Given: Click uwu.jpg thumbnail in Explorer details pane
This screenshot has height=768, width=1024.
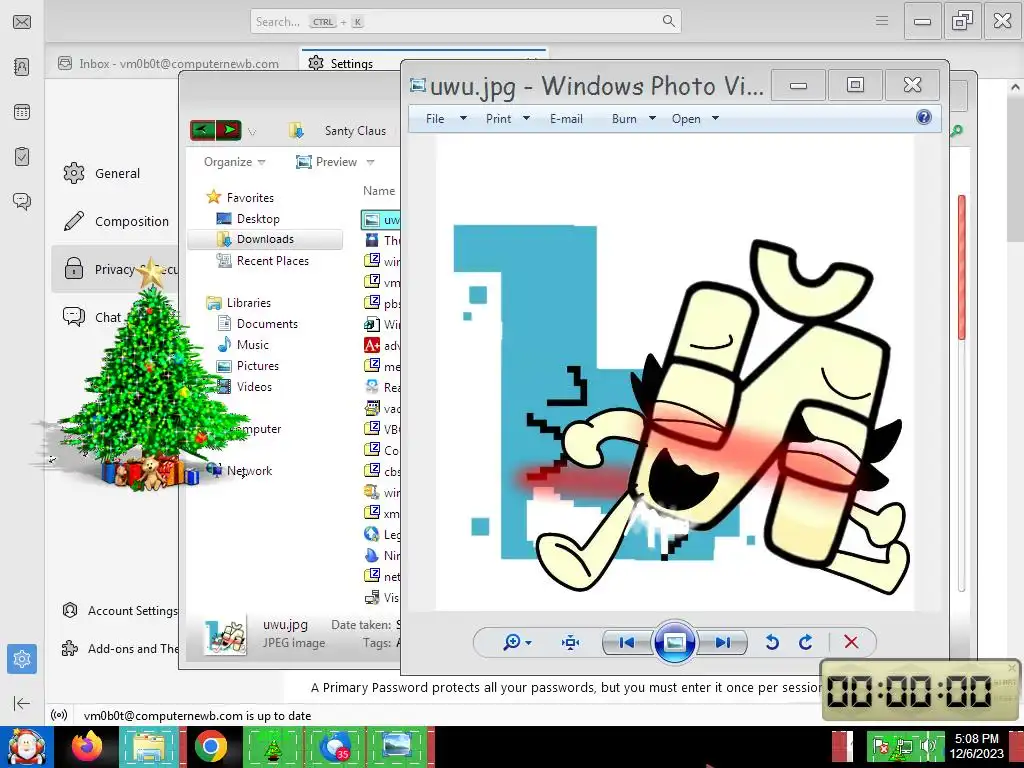Looking at the screenshot, I should coord(226,636).
